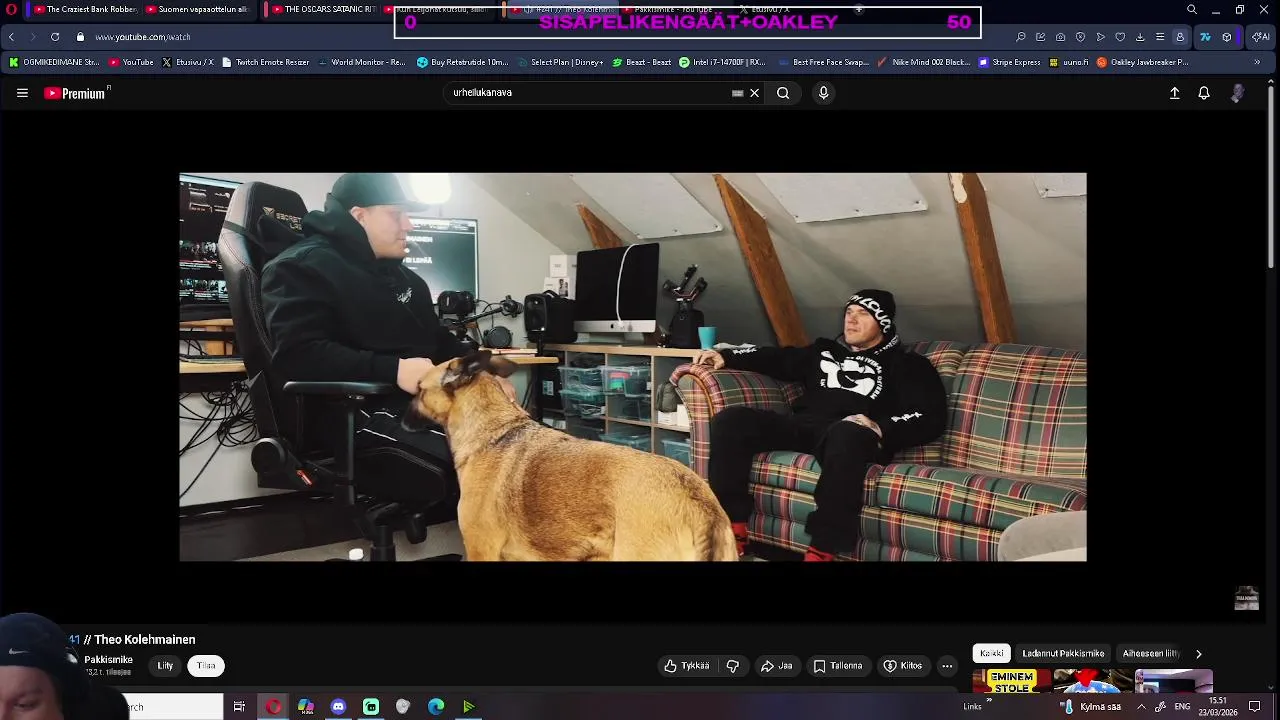Click the magnifier search button
The height and width of the screenshot is (720, 1280).
pyautogui.click(x=783, y=93)
